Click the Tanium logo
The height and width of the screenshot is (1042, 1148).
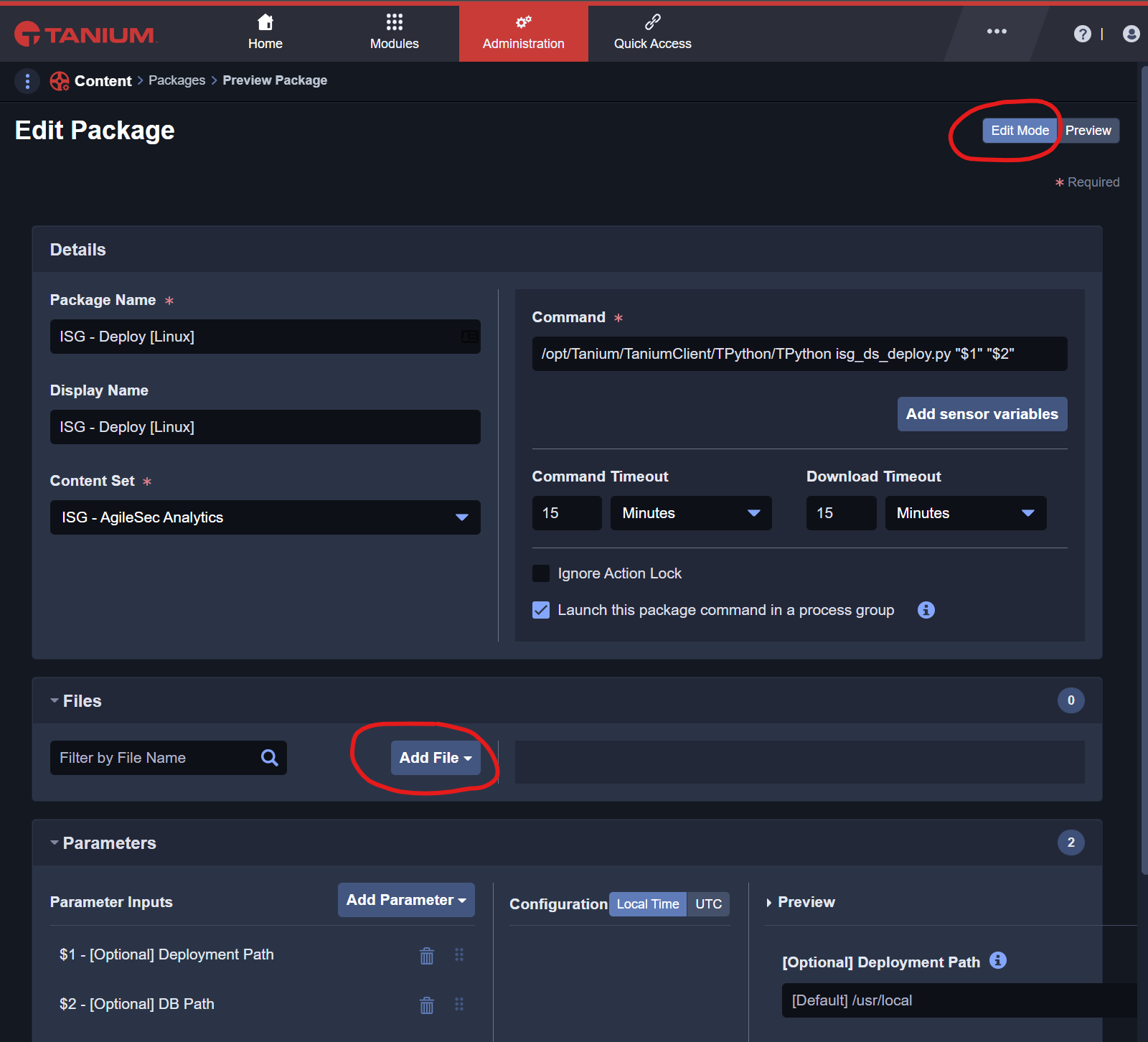coord(85,34)
